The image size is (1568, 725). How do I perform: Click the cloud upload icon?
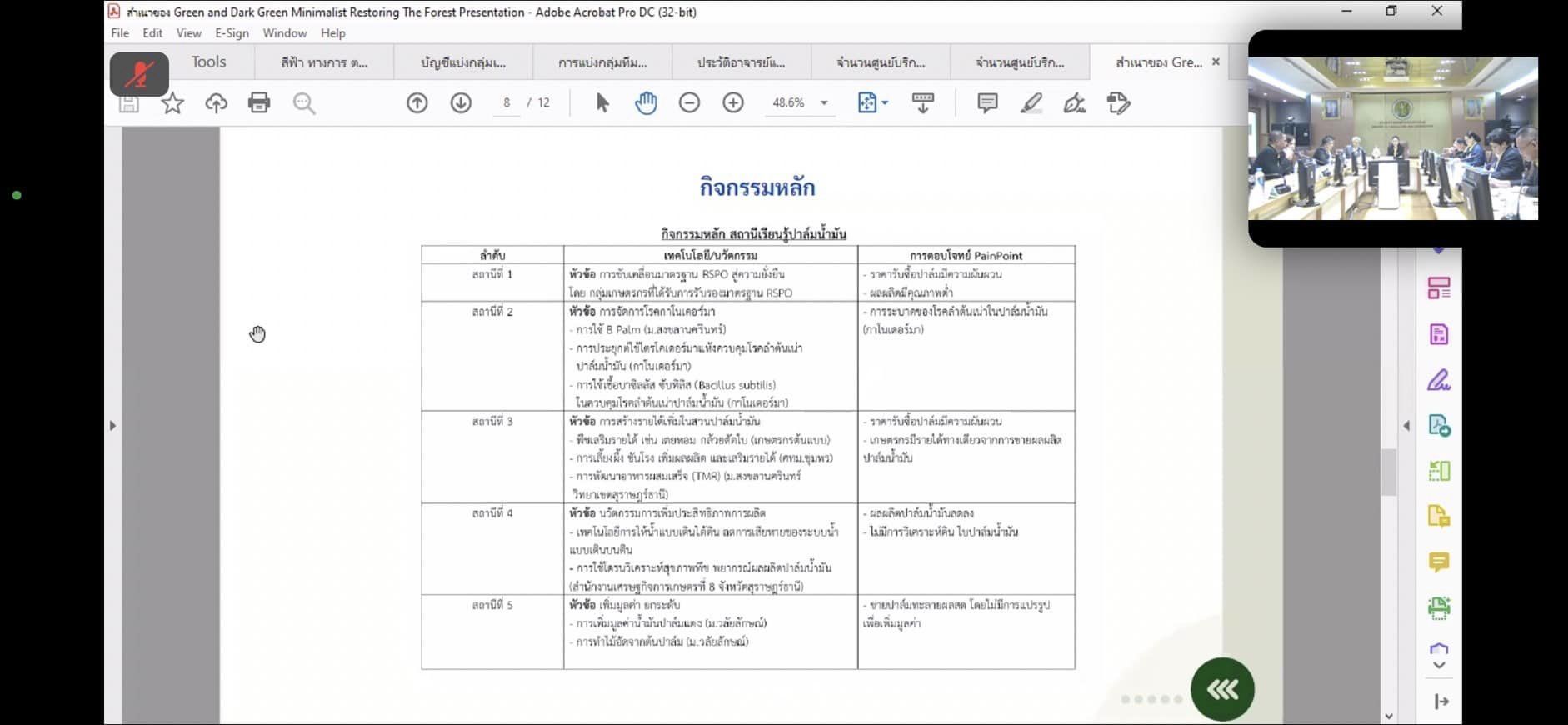216,103
